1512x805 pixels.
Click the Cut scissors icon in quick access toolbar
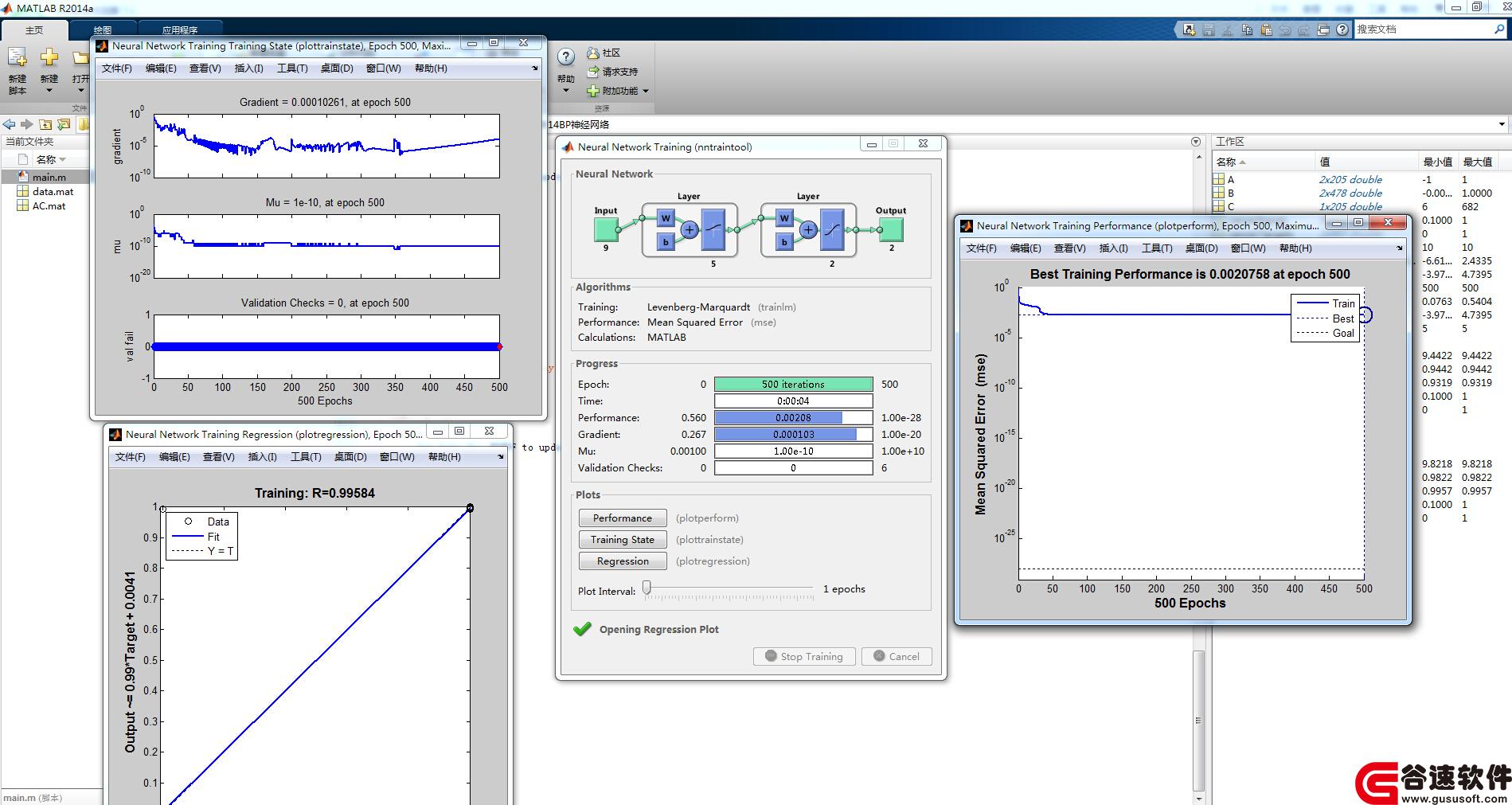tap(1228, 29)
